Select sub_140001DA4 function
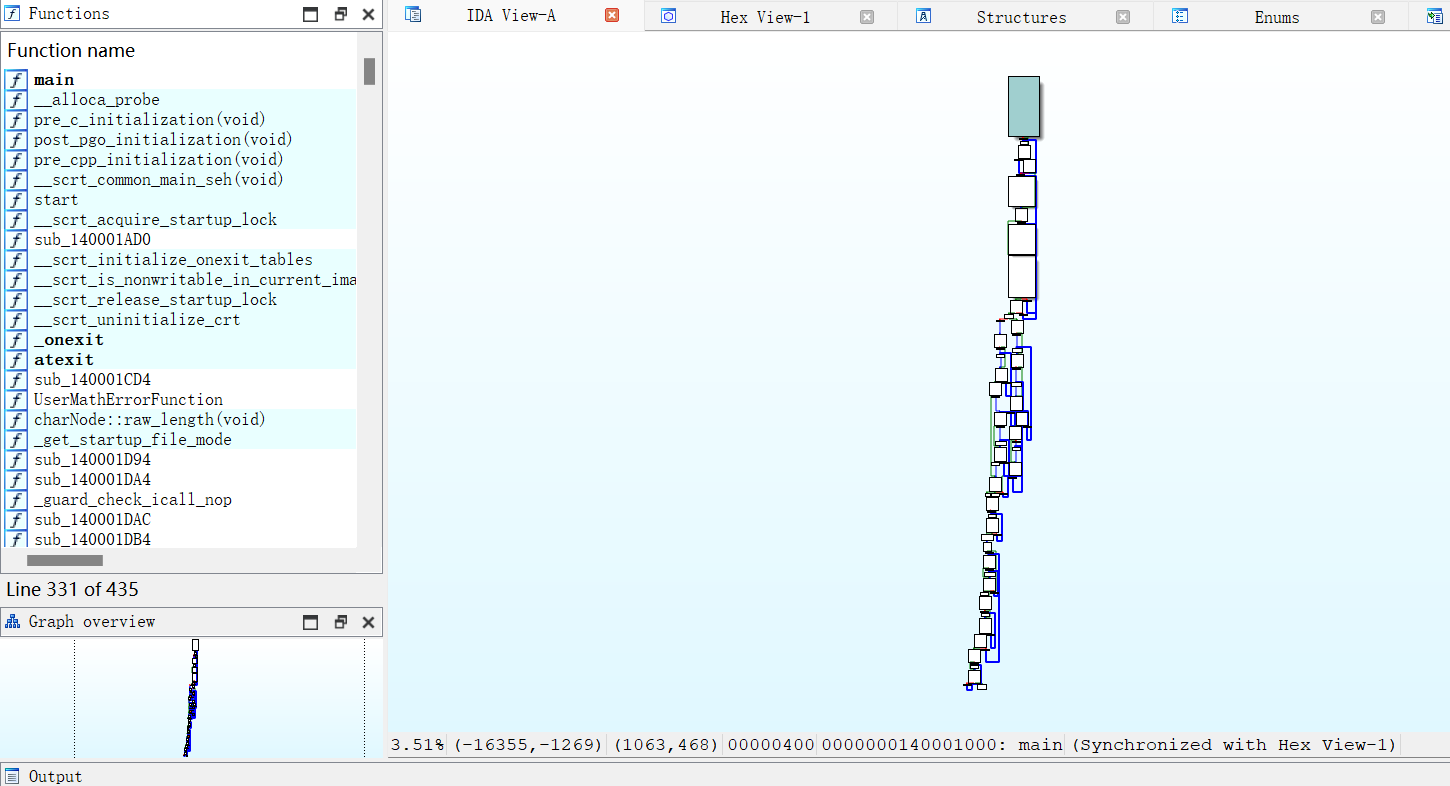Image resolution: width=1450 pixels, height=786 pixels. pos(180,480)
